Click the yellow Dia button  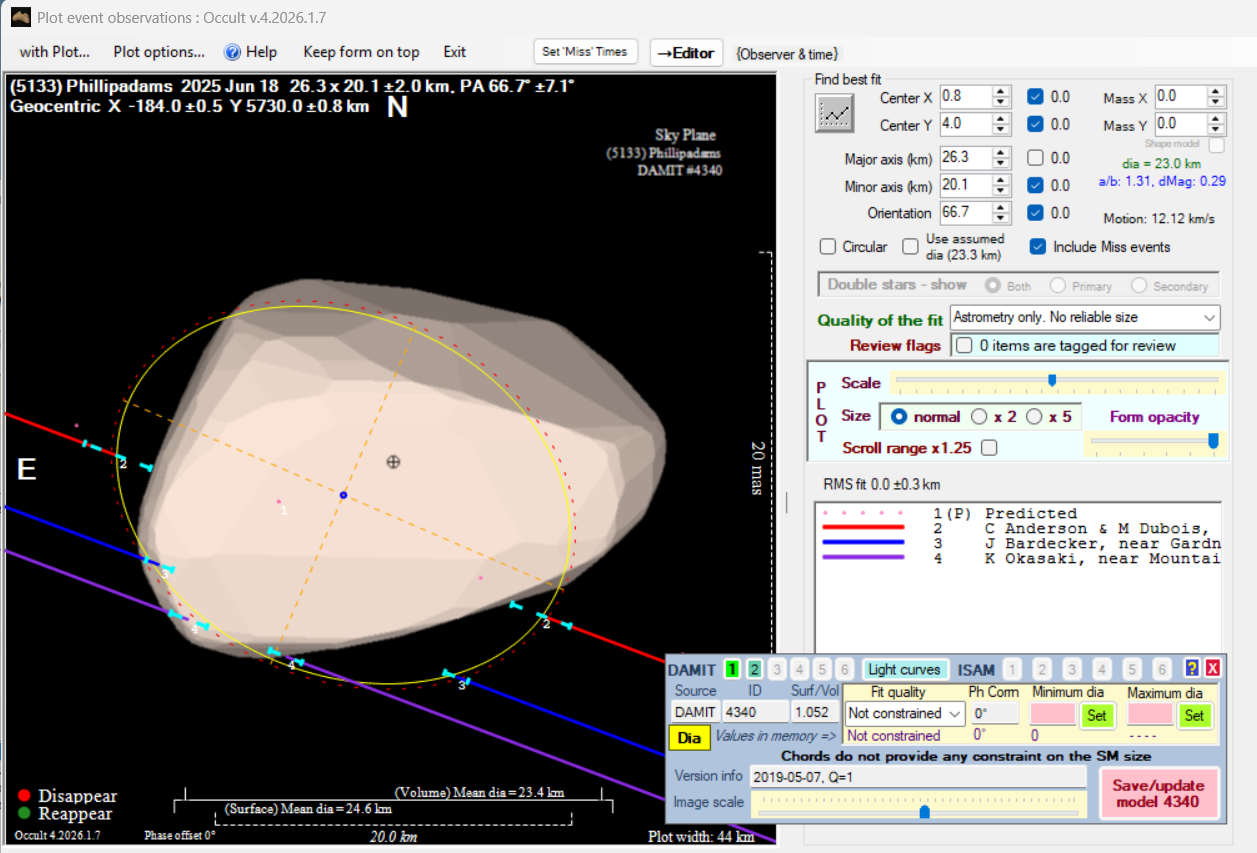(689, 738)
